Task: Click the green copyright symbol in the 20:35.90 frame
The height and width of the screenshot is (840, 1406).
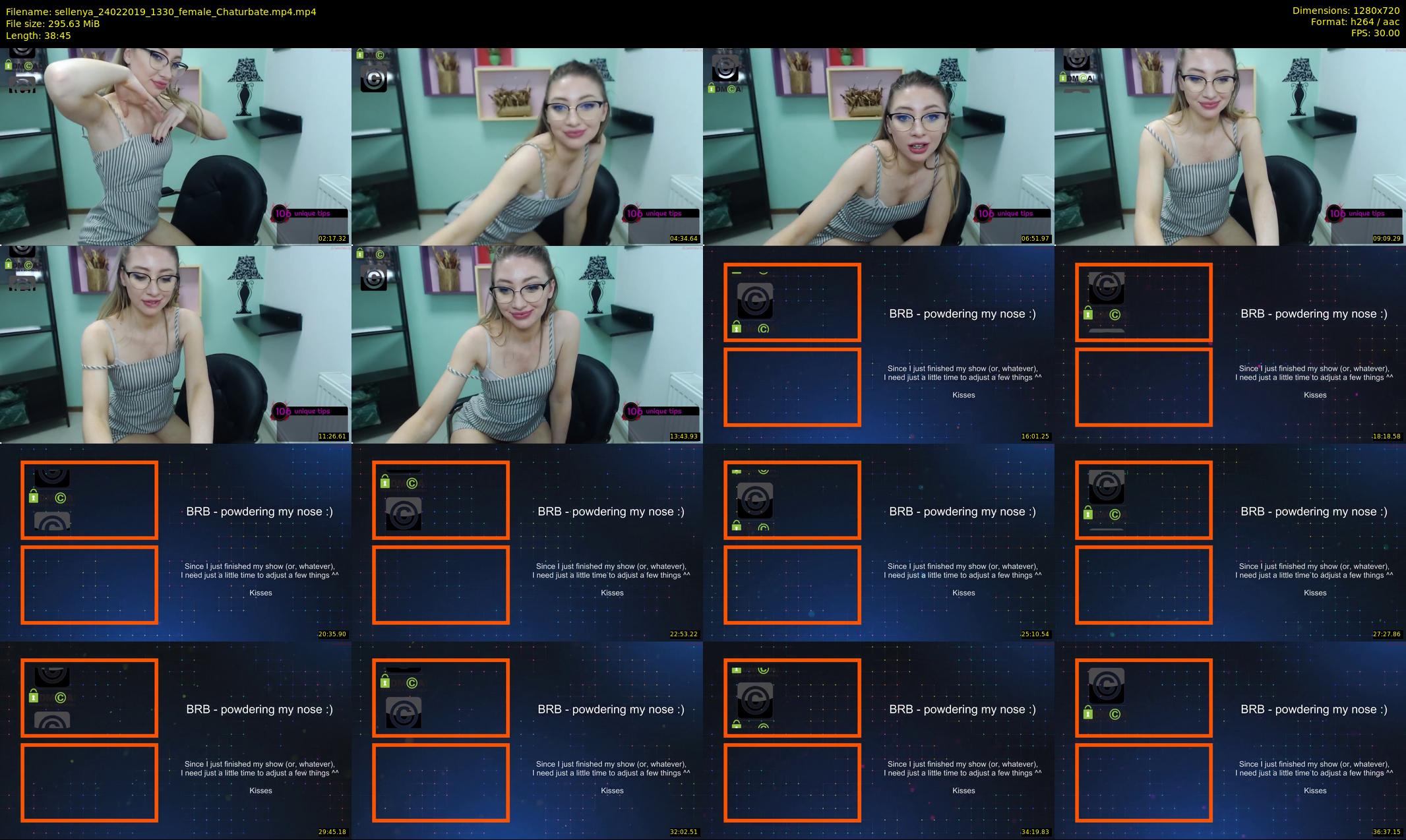Action: (x=61, y=498)
